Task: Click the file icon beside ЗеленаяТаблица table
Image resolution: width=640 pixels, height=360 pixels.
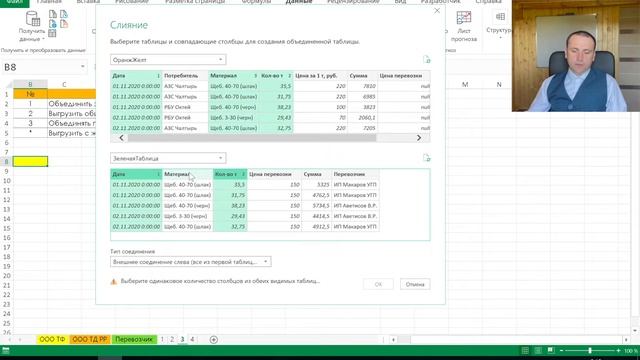Action: tap(427, 158)
